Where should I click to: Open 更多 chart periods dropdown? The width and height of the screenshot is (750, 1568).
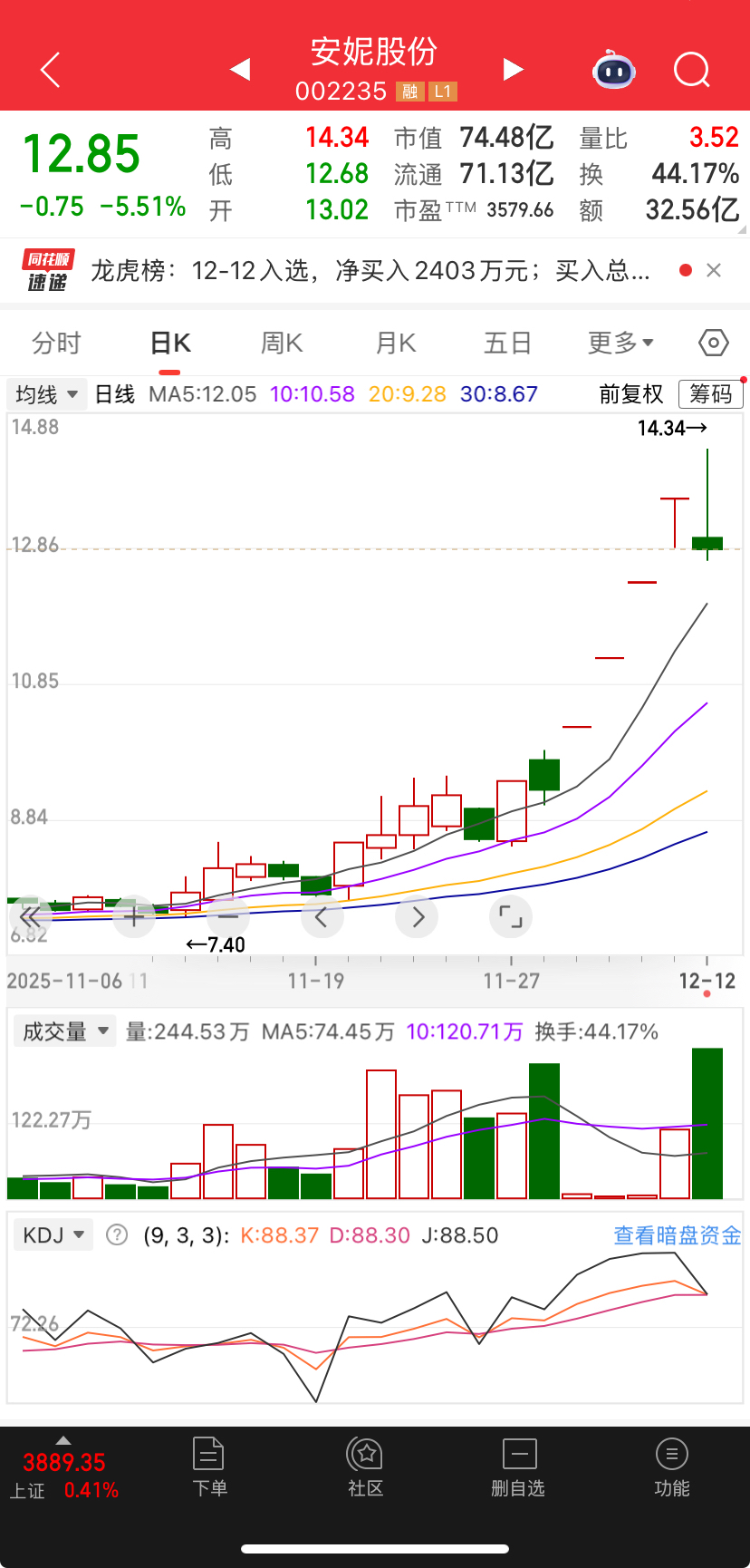click(620, 343)
